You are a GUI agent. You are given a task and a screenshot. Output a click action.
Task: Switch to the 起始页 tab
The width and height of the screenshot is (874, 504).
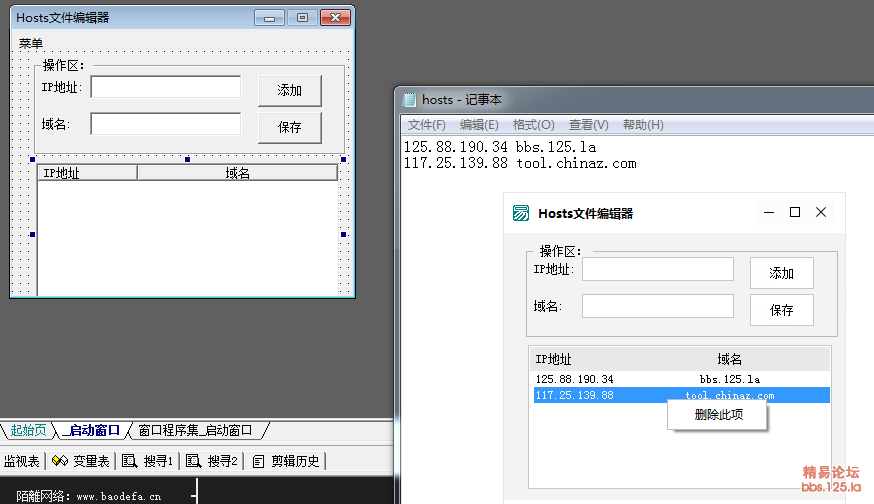click(28, 431)
